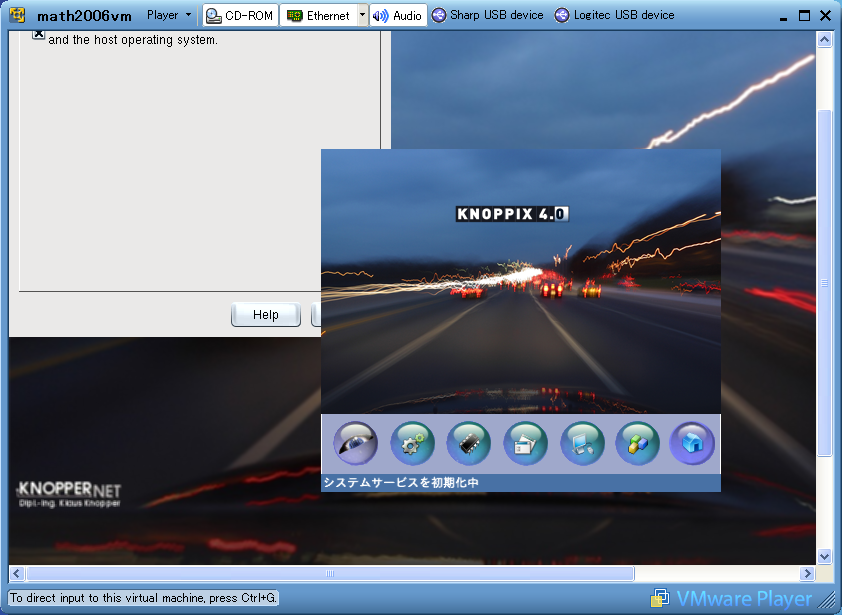Image resolution: width=842 pixels, height=615 pixels.
Task: Click the vertical scrollbar thumb
Action: pos(824,283)
